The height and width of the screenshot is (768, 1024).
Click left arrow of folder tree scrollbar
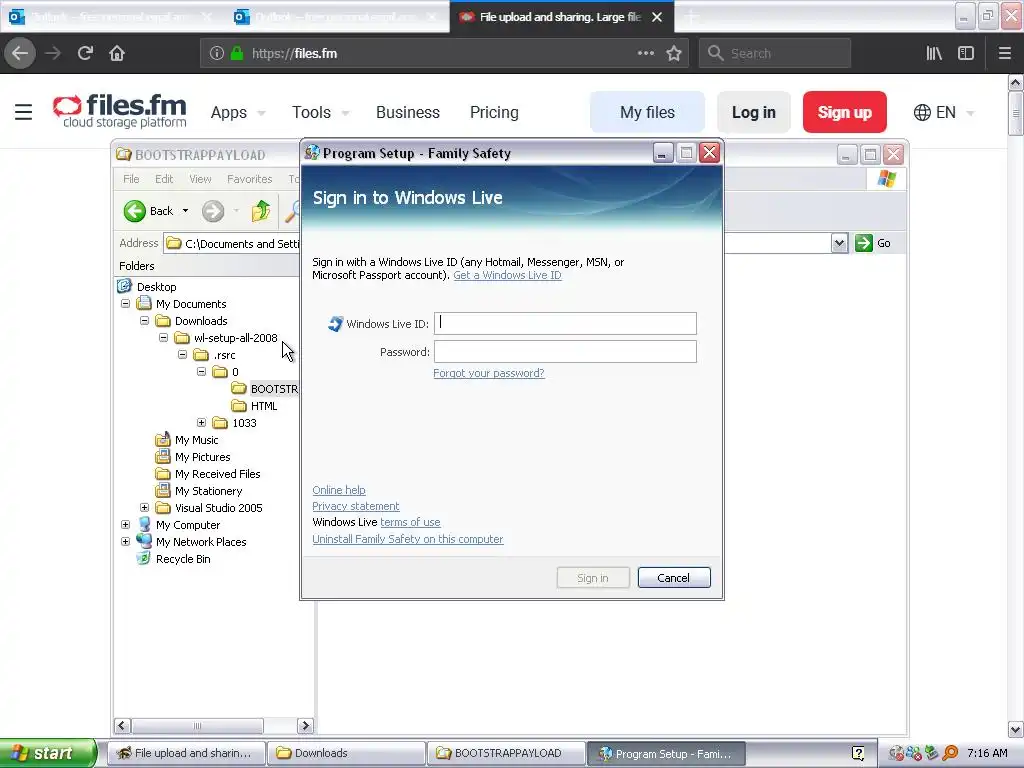point(122,726)
